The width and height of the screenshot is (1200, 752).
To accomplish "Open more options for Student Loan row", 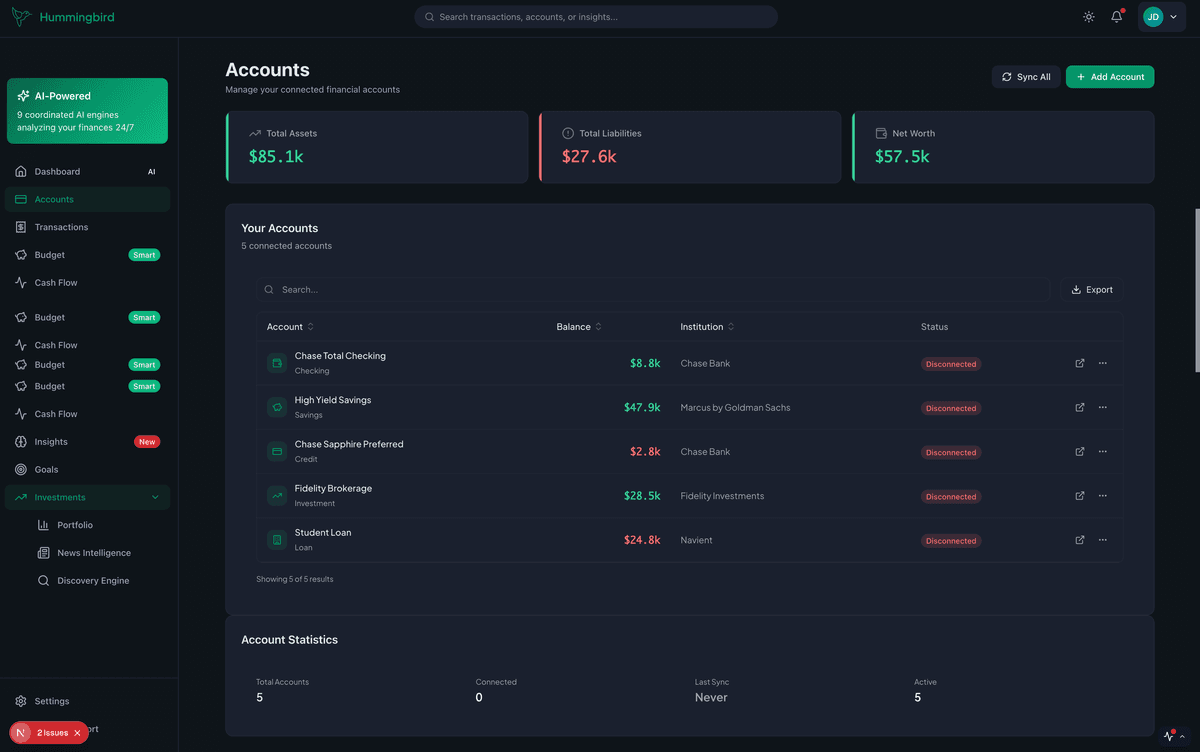I will point(1103,540).
